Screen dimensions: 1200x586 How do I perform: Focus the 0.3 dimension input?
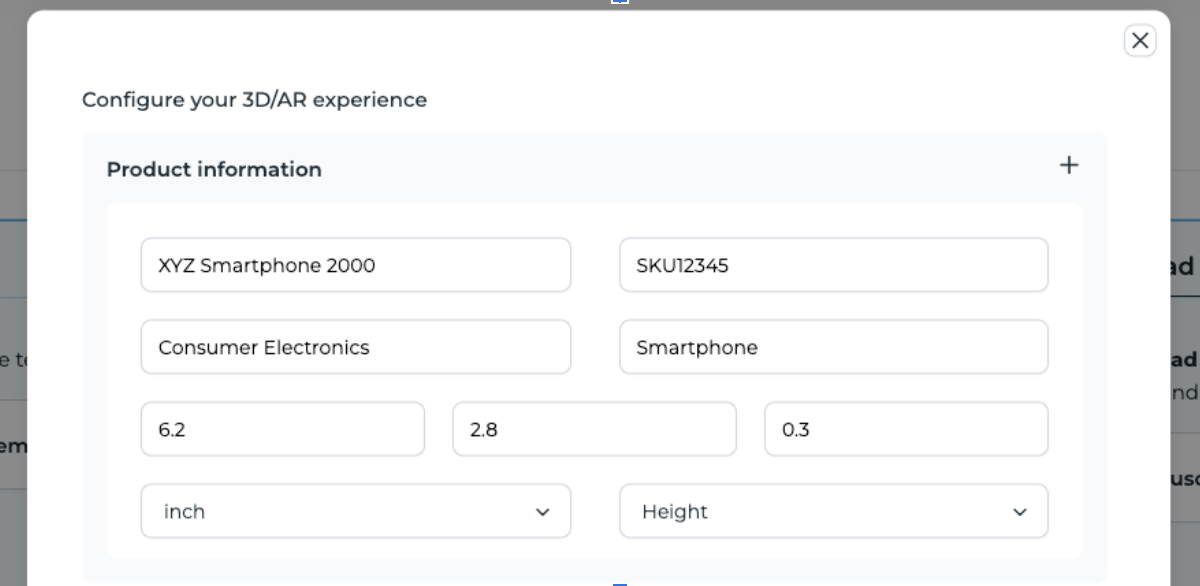[x=906, y=429]
